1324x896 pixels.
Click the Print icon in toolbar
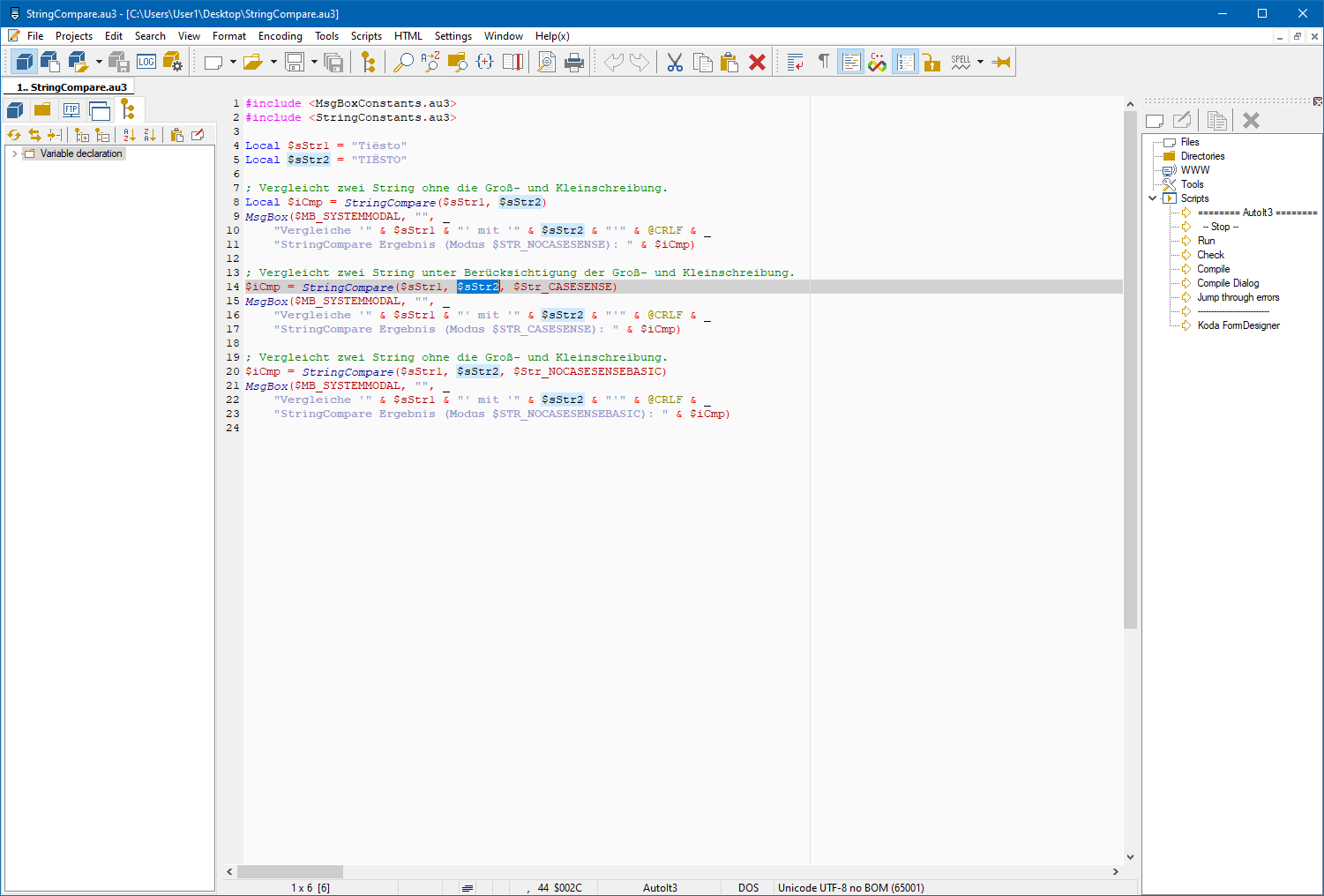pyautogui.click(x=574, y=62)
